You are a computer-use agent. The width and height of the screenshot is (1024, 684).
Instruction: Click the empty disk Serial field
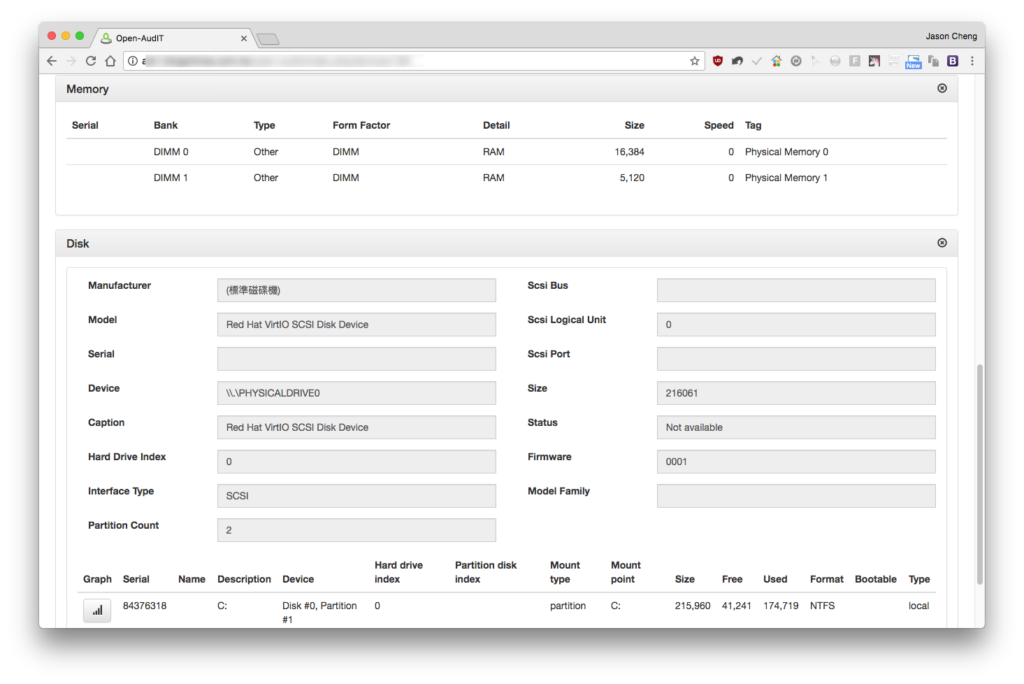(x=357, y=359)
